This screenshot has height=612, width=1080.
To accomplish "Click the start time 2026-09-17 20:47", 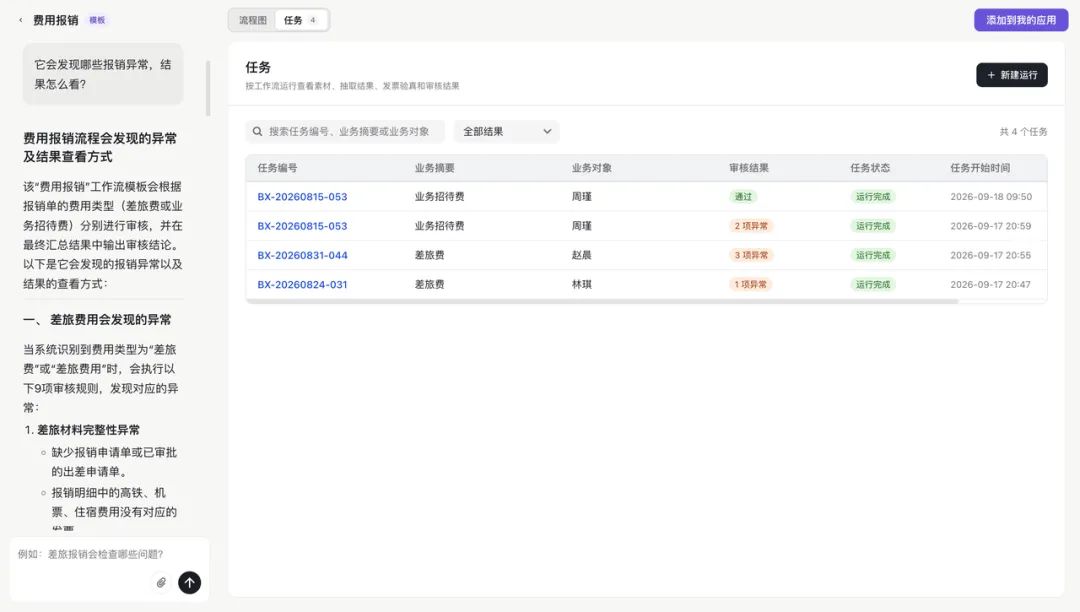I will (x=990, y=284).
